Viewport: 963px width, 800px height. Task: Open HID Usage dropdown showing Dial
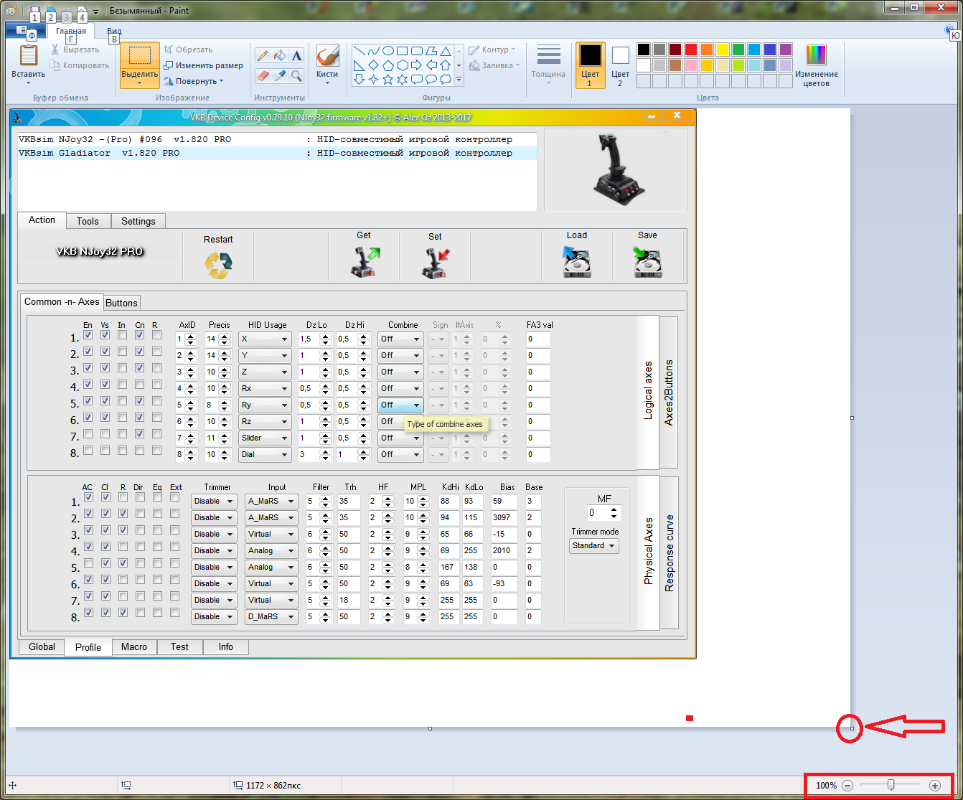point(264,454)
